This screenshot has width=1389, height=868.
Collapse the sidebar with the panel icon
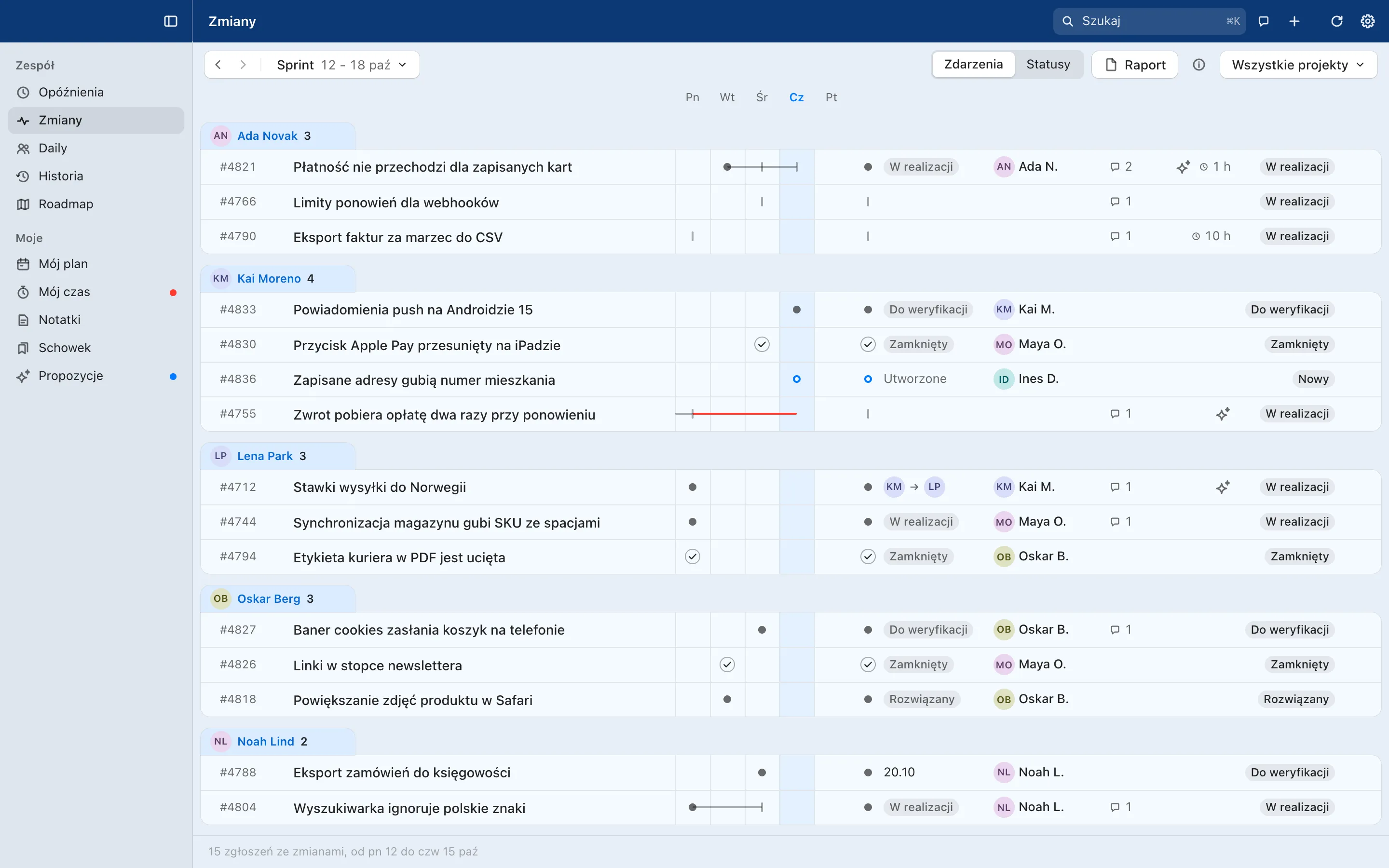coord(170,21)
